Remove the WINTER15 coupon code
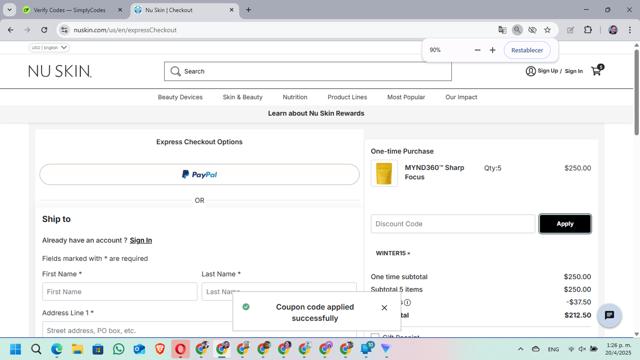The width and height of the screenshot is (640, 360). click(409, 253)
